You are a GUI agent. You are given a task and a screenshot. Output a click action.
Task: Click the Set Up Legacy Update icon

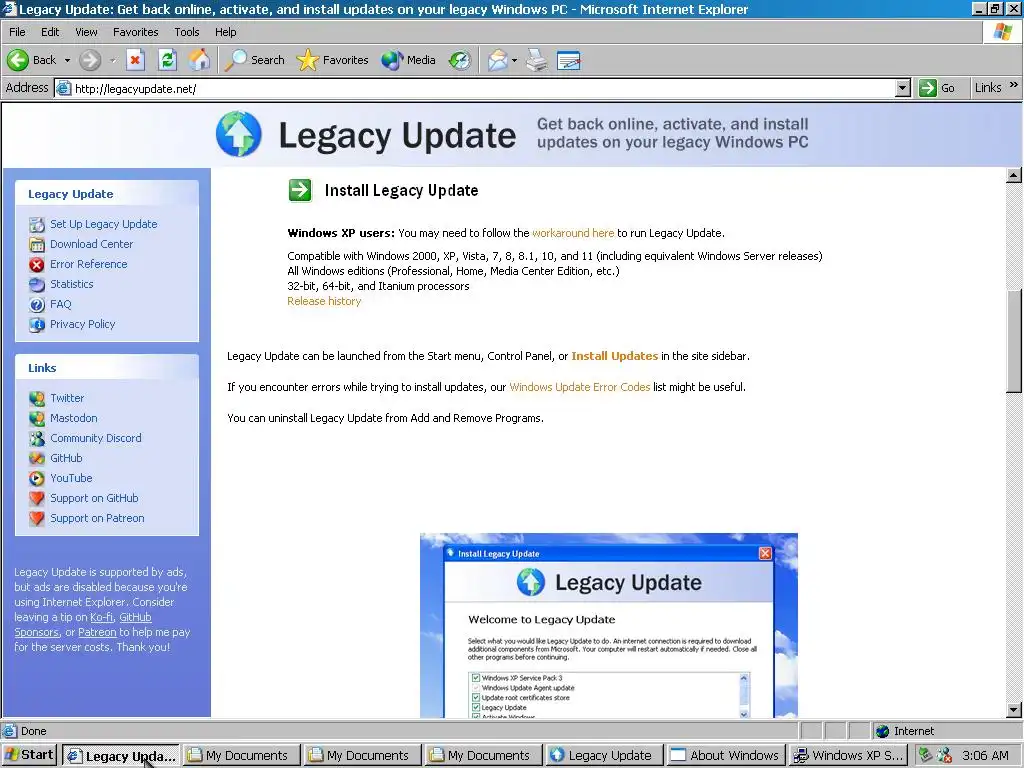click(37, 225)
